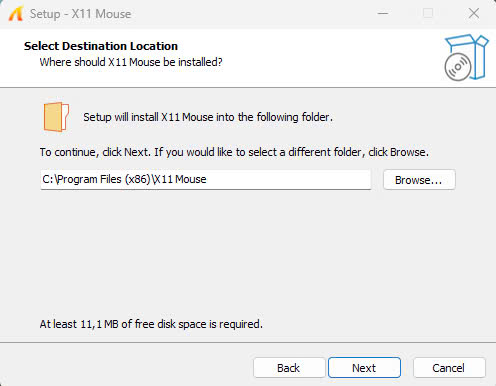
Task: Click the 'Select Destination Location' heading
Action: pyautogui.click(x=101, y=46)
